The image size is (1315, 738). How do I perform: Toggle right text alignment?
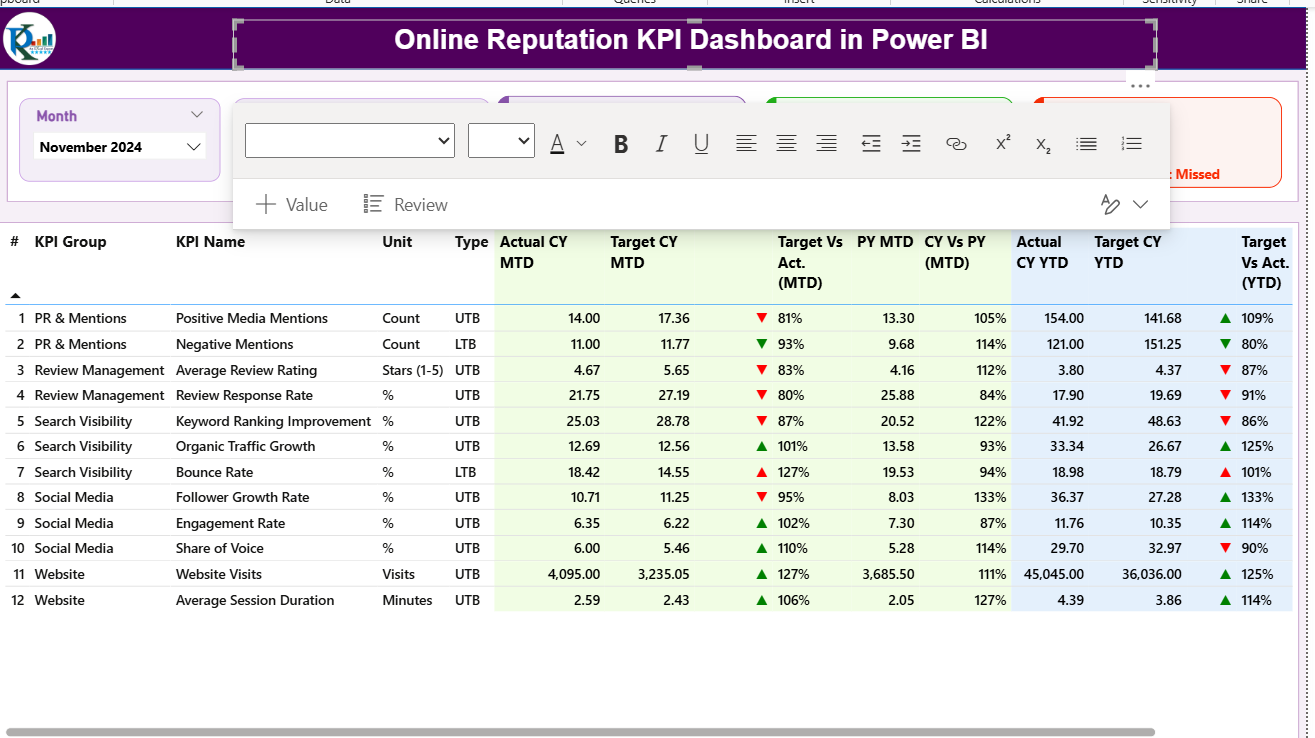point(826,143)
